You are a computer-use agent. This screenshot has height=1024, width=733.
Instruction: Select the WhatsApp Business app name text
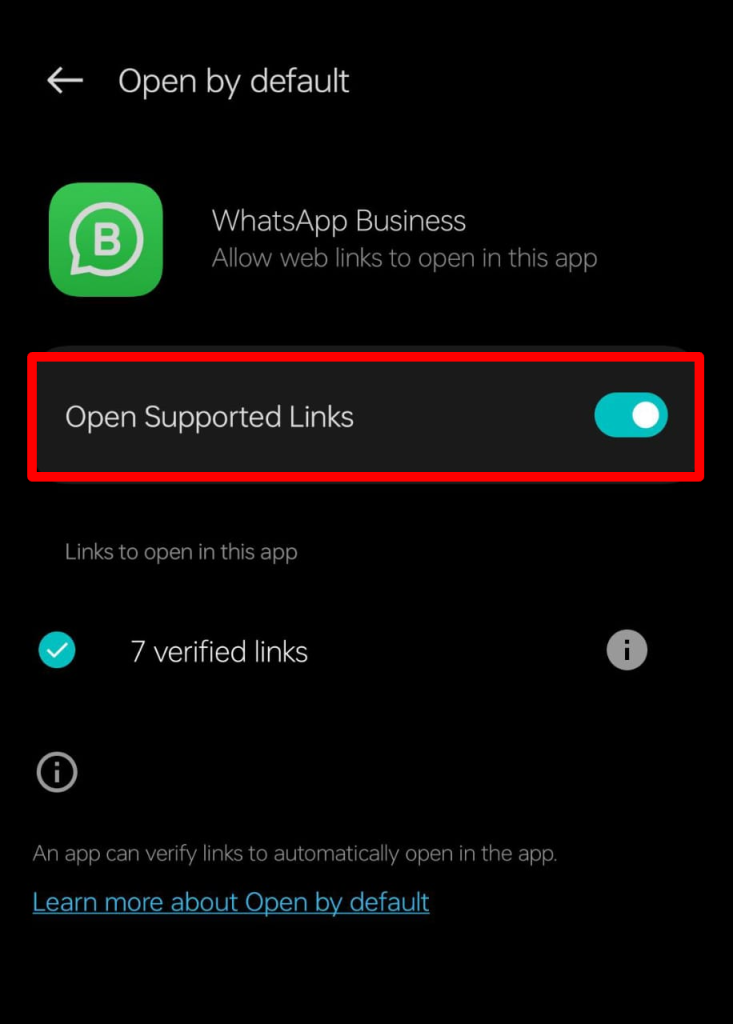click(x=338, y=221)
